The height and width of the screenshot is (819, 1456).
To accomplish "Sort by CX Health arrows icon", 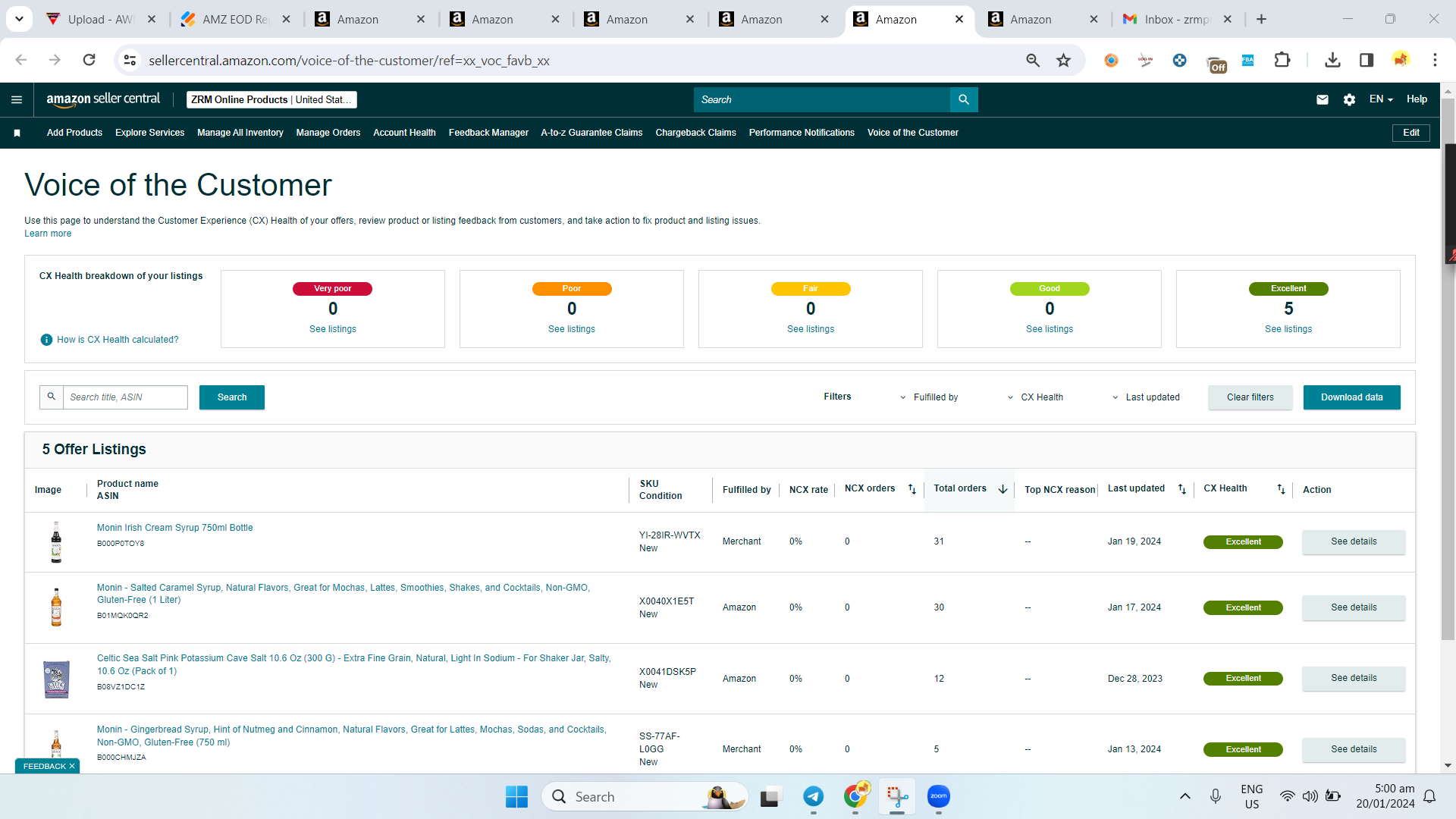I will [x=1281, y=489].
